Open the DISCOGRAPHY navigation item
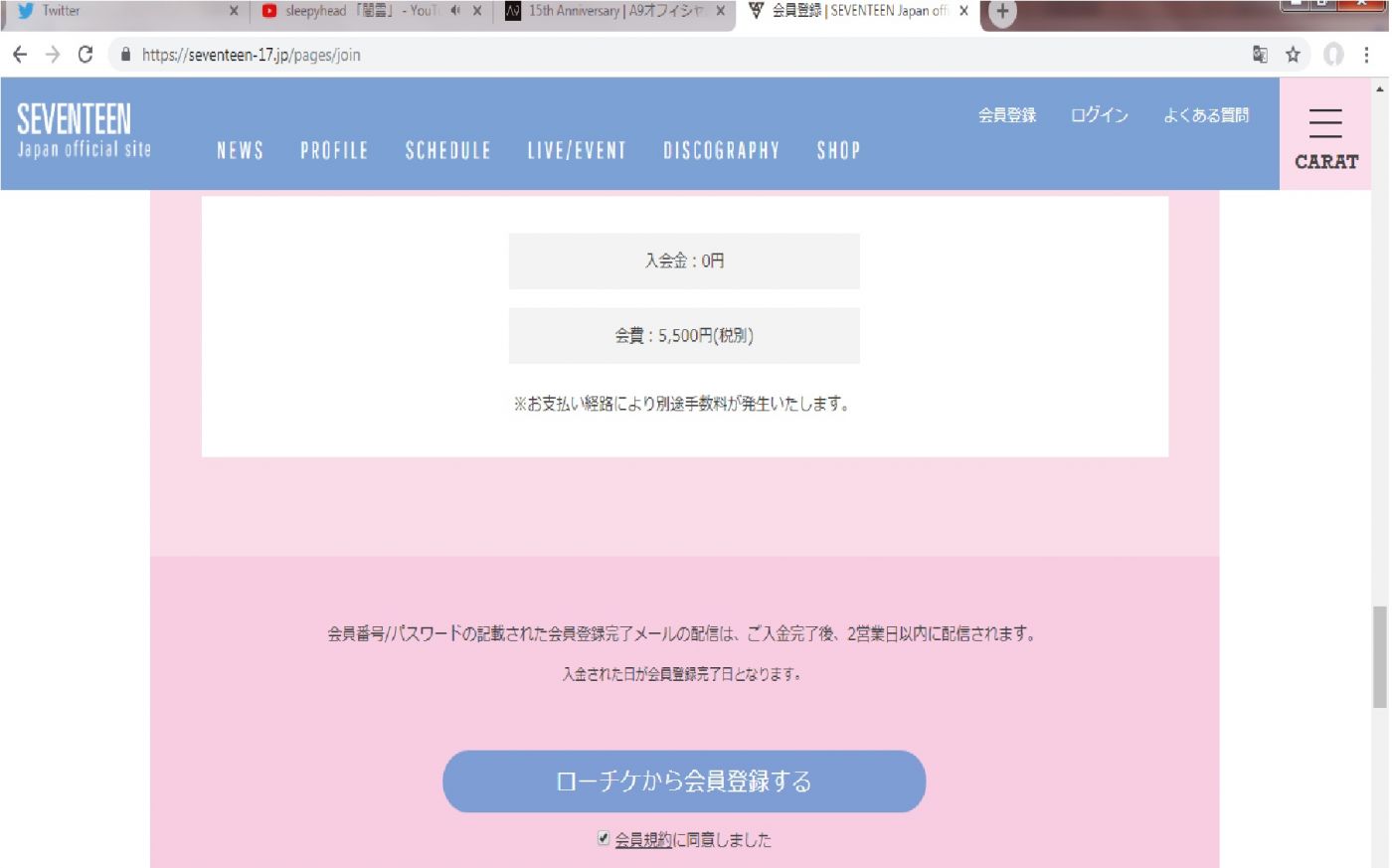Image resolution: width=1392 pixels, height=868 pixels. coord(721,151)
